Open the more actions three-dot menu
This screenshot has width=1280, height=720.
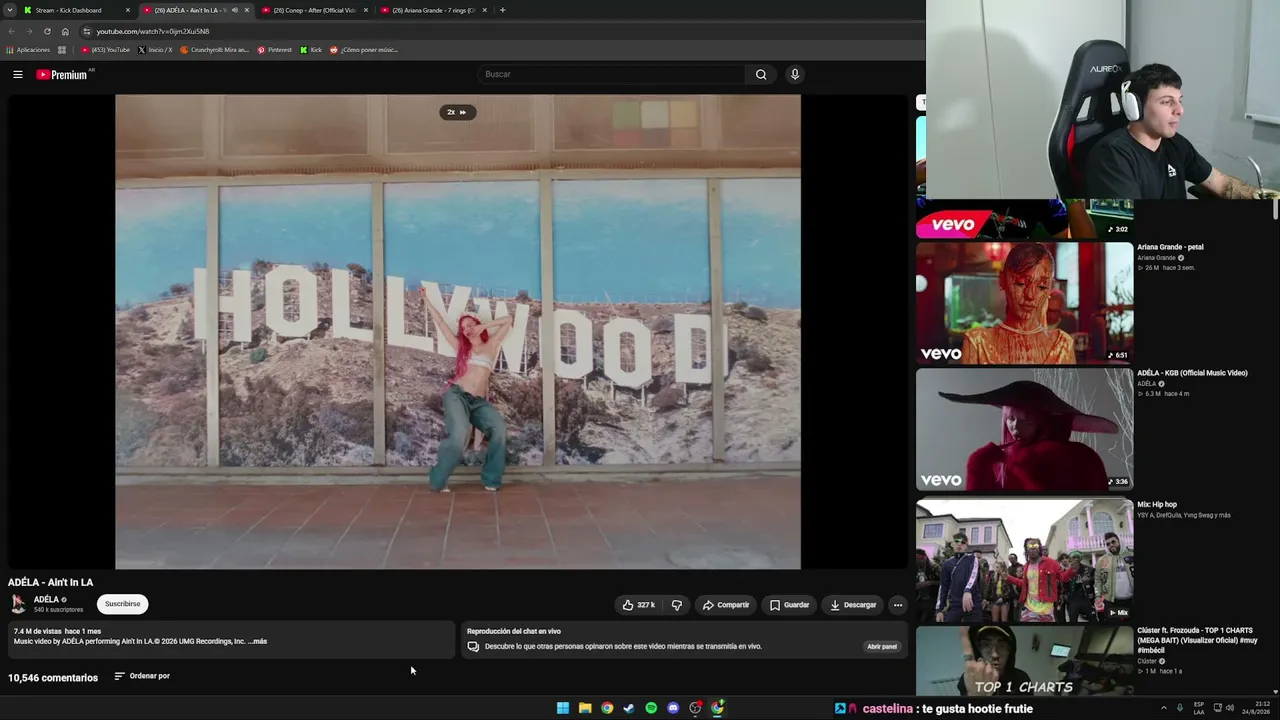coord(898,605)
